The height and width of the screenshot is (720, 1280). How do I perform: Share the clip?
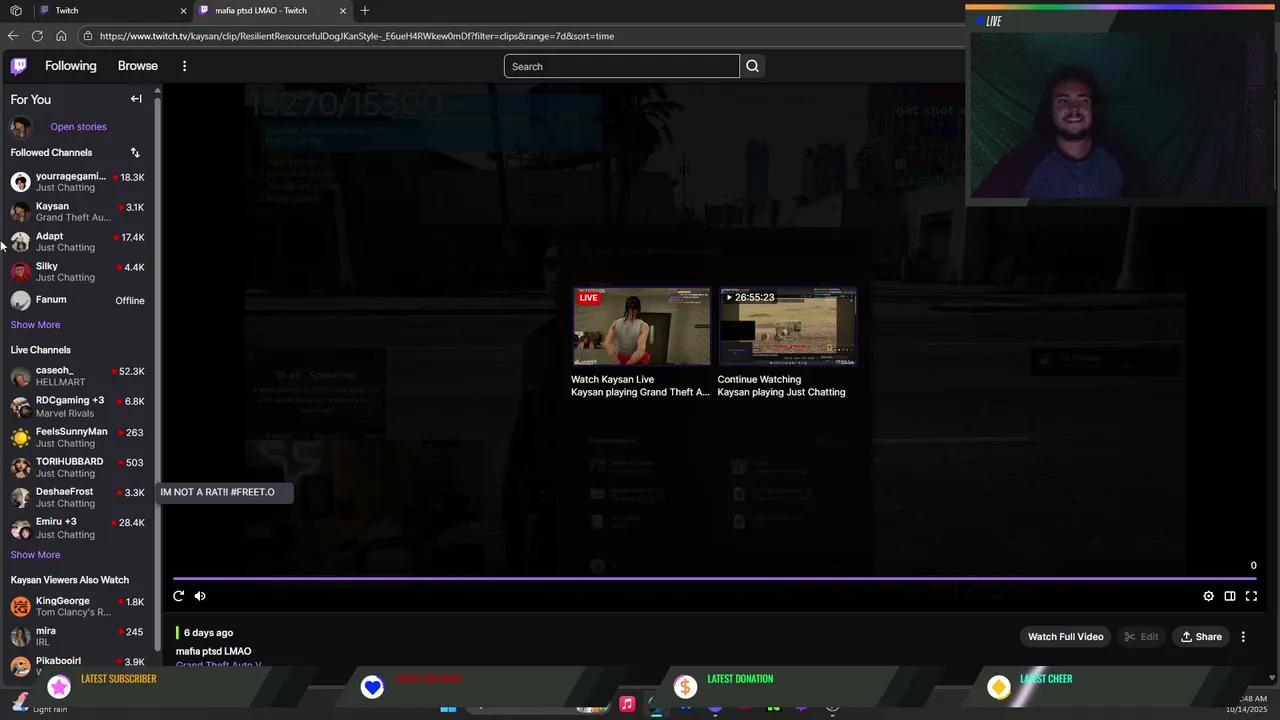tap(1201, 637)
